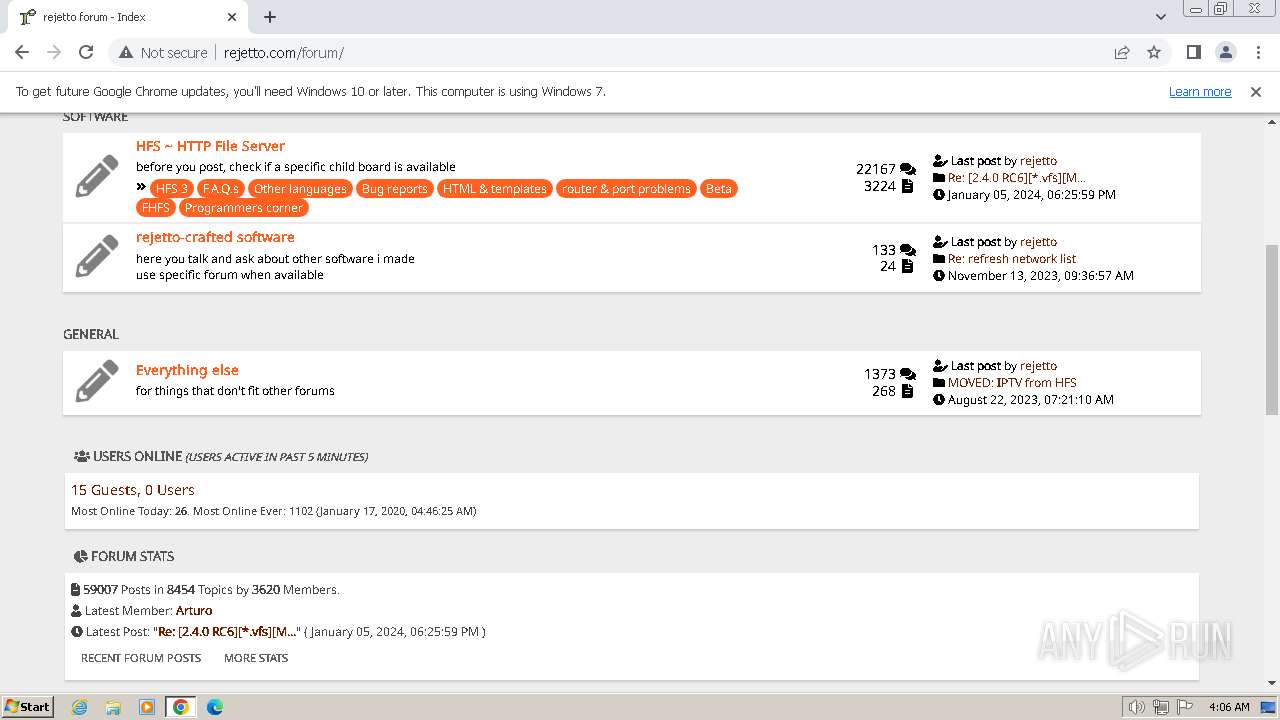This screenshot has height=720, width=1280.
Task: Close the rejetto forum tab
Action: click(x=232, y=17)
